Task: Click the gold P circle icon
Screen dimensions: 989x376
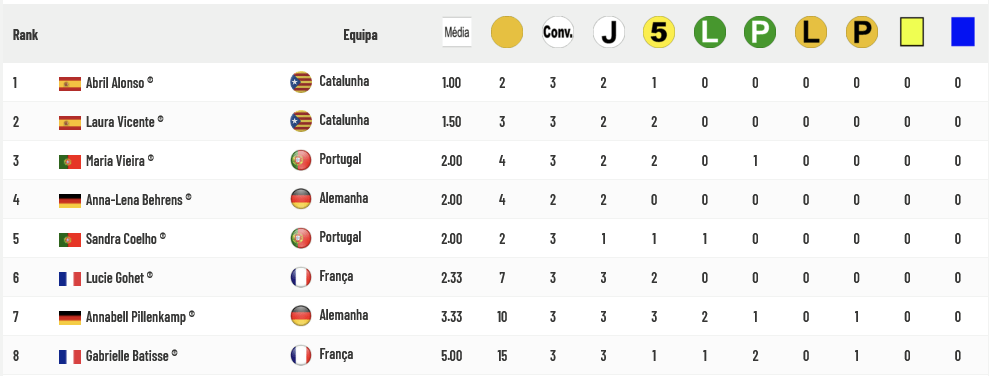Action: point(862,32)
